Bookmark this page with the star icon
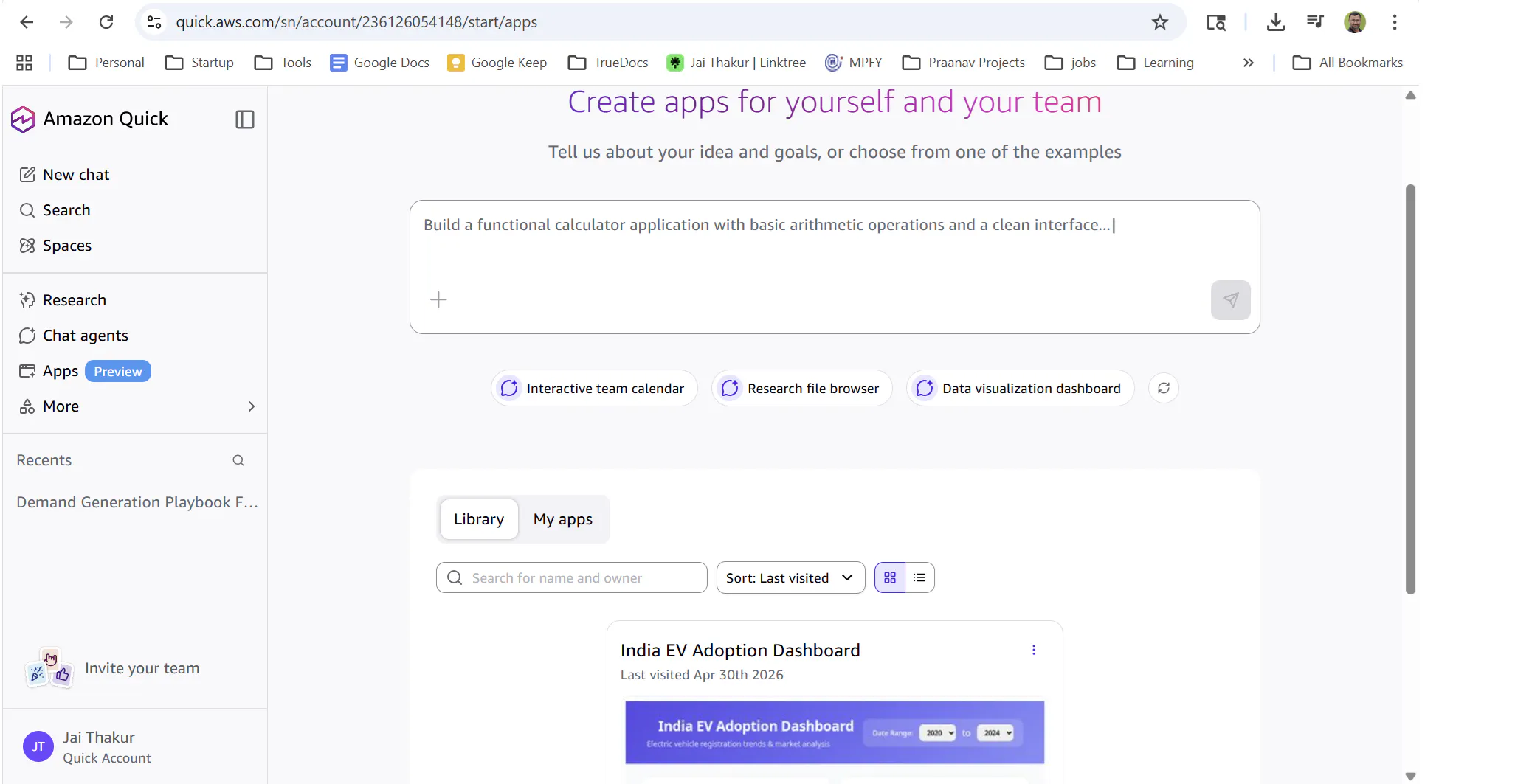The width and height of the screenshot is (1515, 784). click(x=1160, y=22)
